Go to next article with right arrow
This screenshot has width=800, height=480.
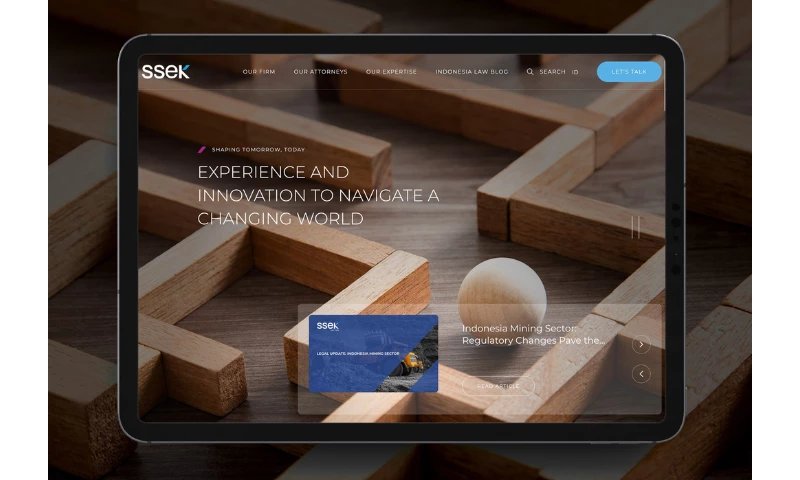[x=641, y=344]
